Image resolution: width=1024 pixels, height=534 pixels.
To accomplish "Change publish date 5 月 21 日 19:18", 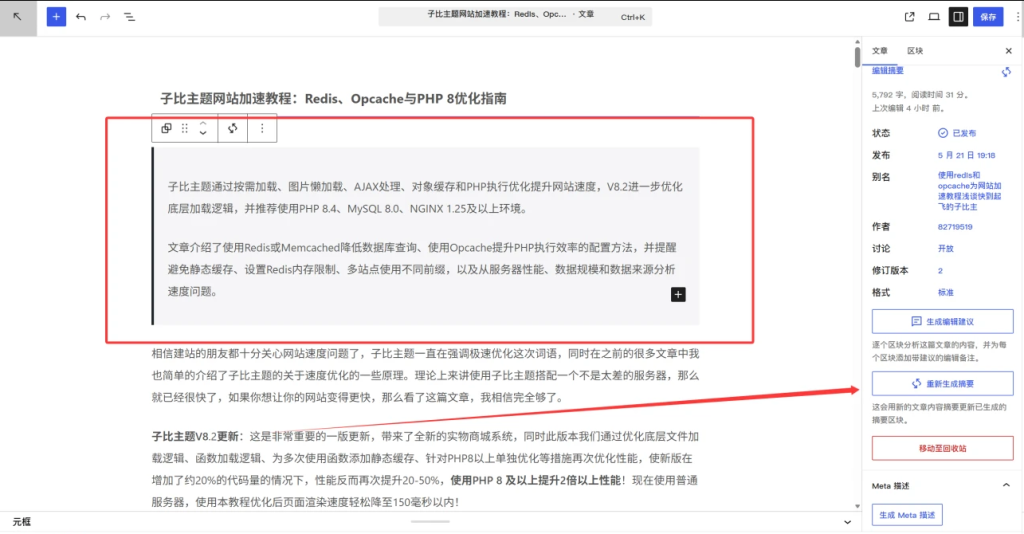I will tap(967, 155).
